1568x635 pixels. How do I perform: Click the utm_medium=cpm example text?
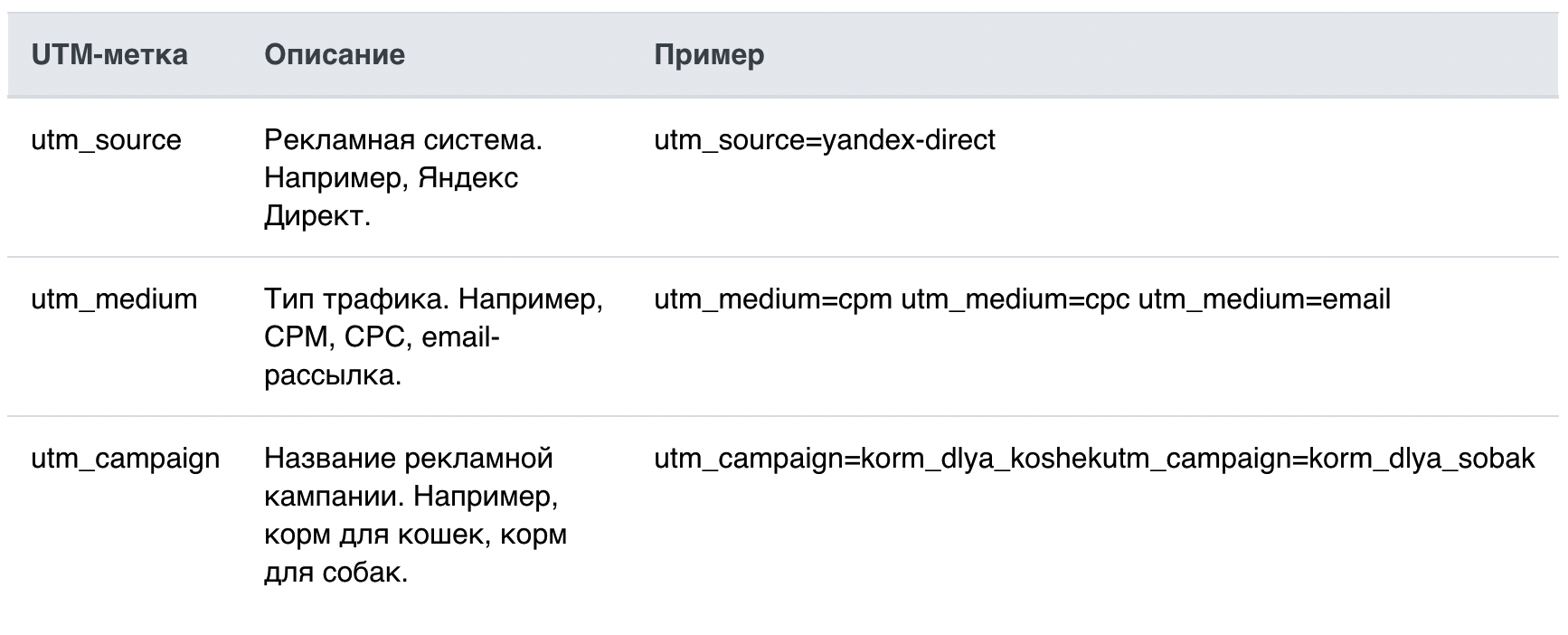point(773,299)
